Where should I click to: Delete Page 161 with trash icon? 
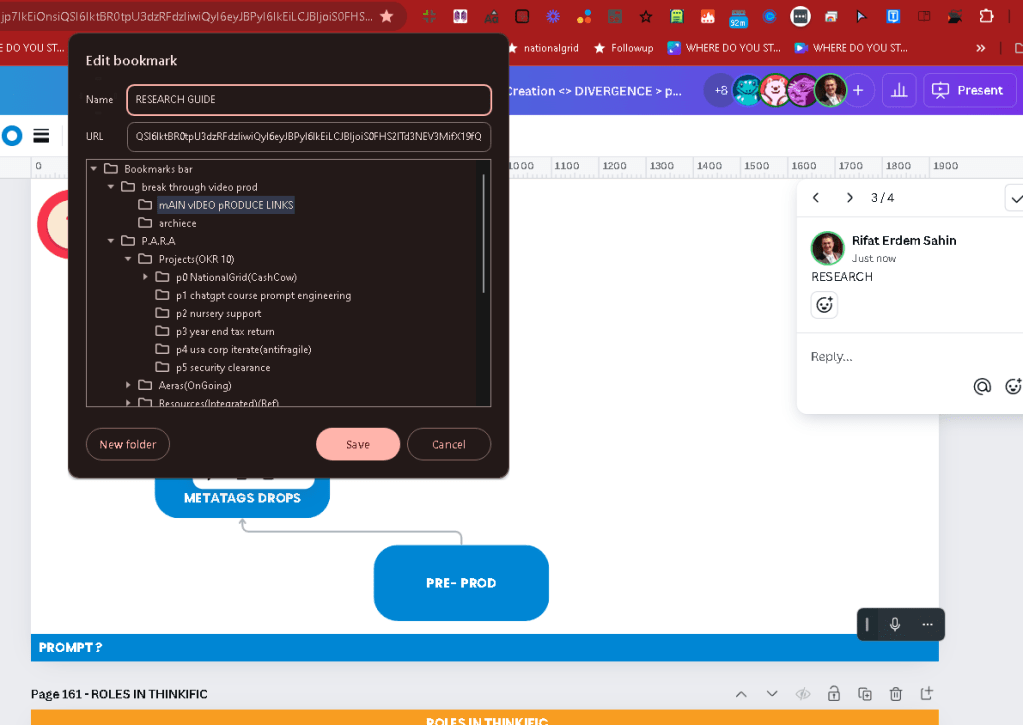click(x=896, y=694)
